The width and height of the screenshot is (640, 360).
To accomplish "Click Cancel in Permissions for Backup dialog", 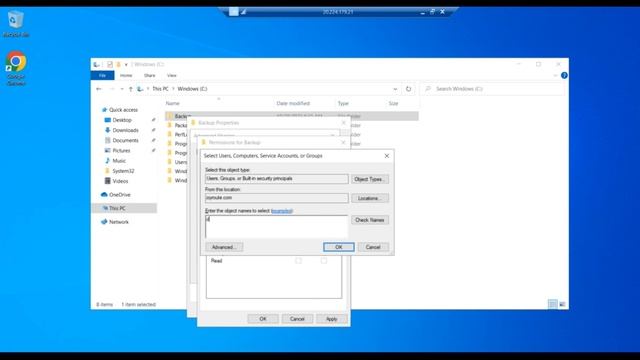I will point(297,319).
